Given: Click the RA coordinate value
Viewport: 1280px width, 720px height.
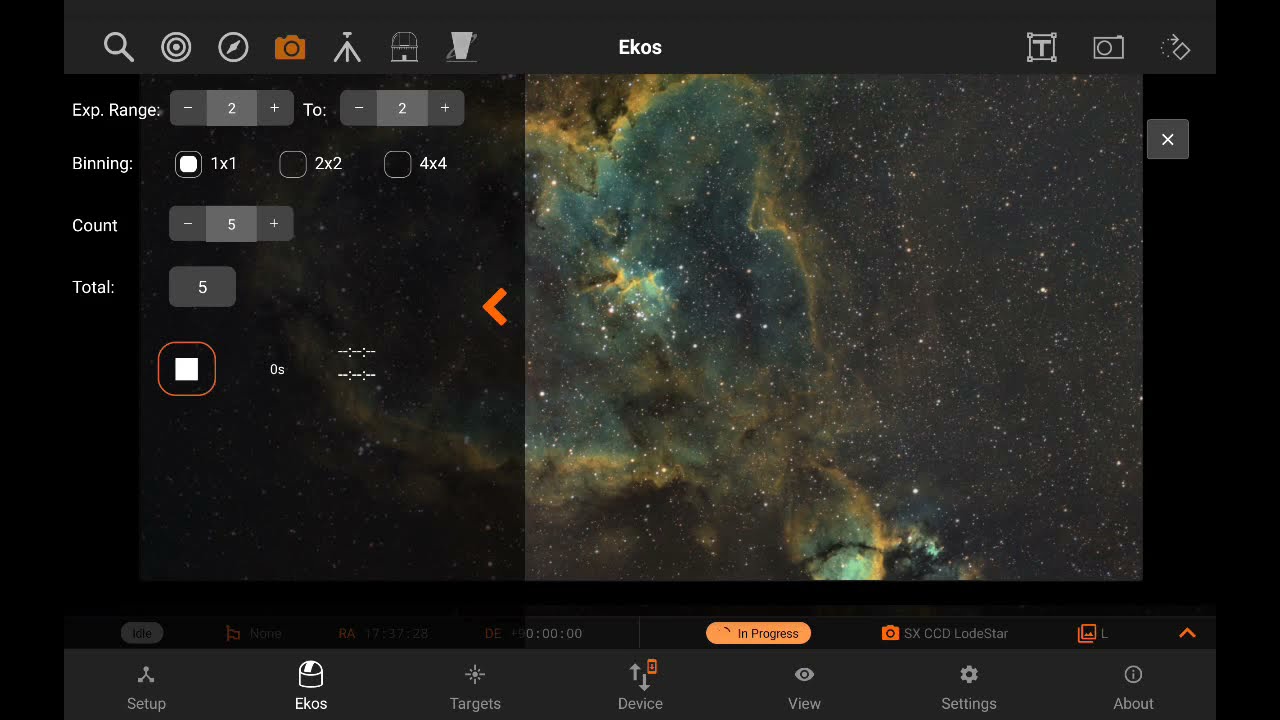Looking at the screenshot, I should pyautogui.click(x=396, y=633).
